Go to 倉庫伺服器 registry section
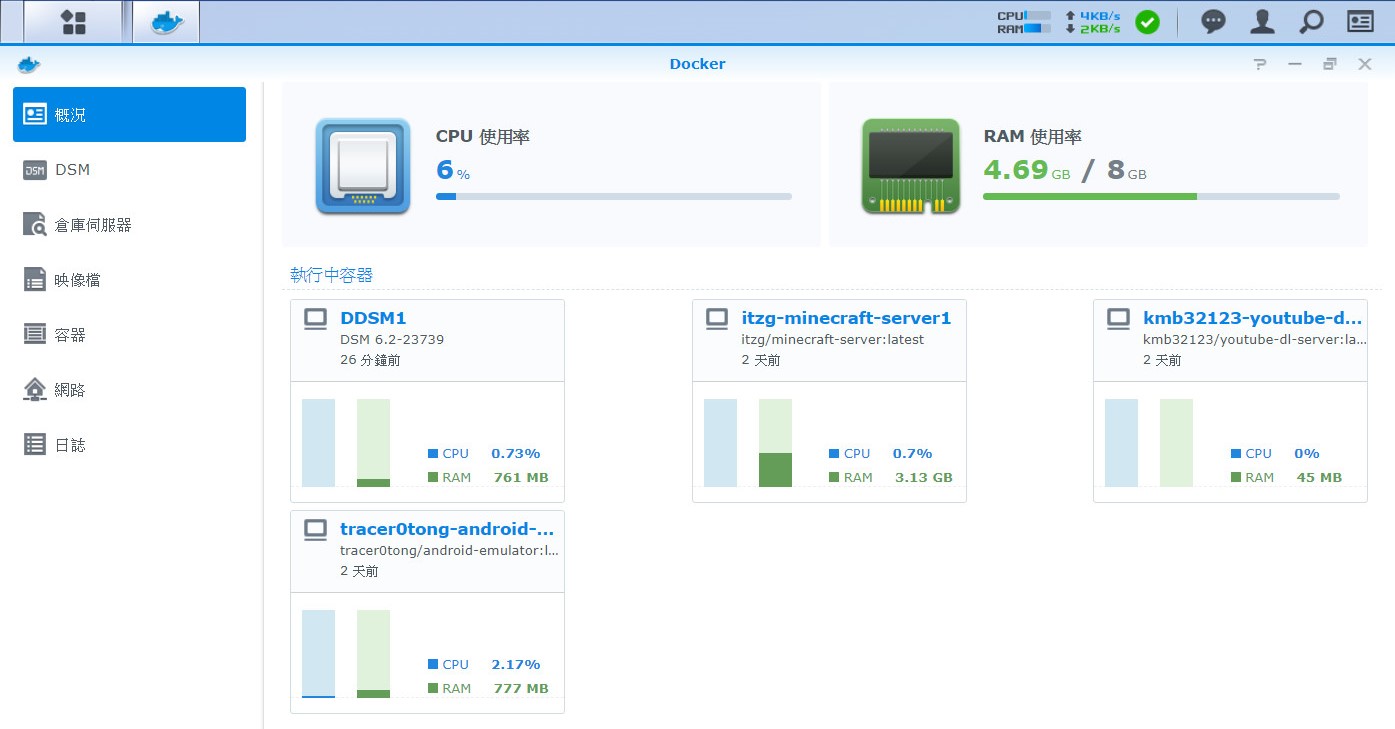1395x729 pixels. [129, 225]
